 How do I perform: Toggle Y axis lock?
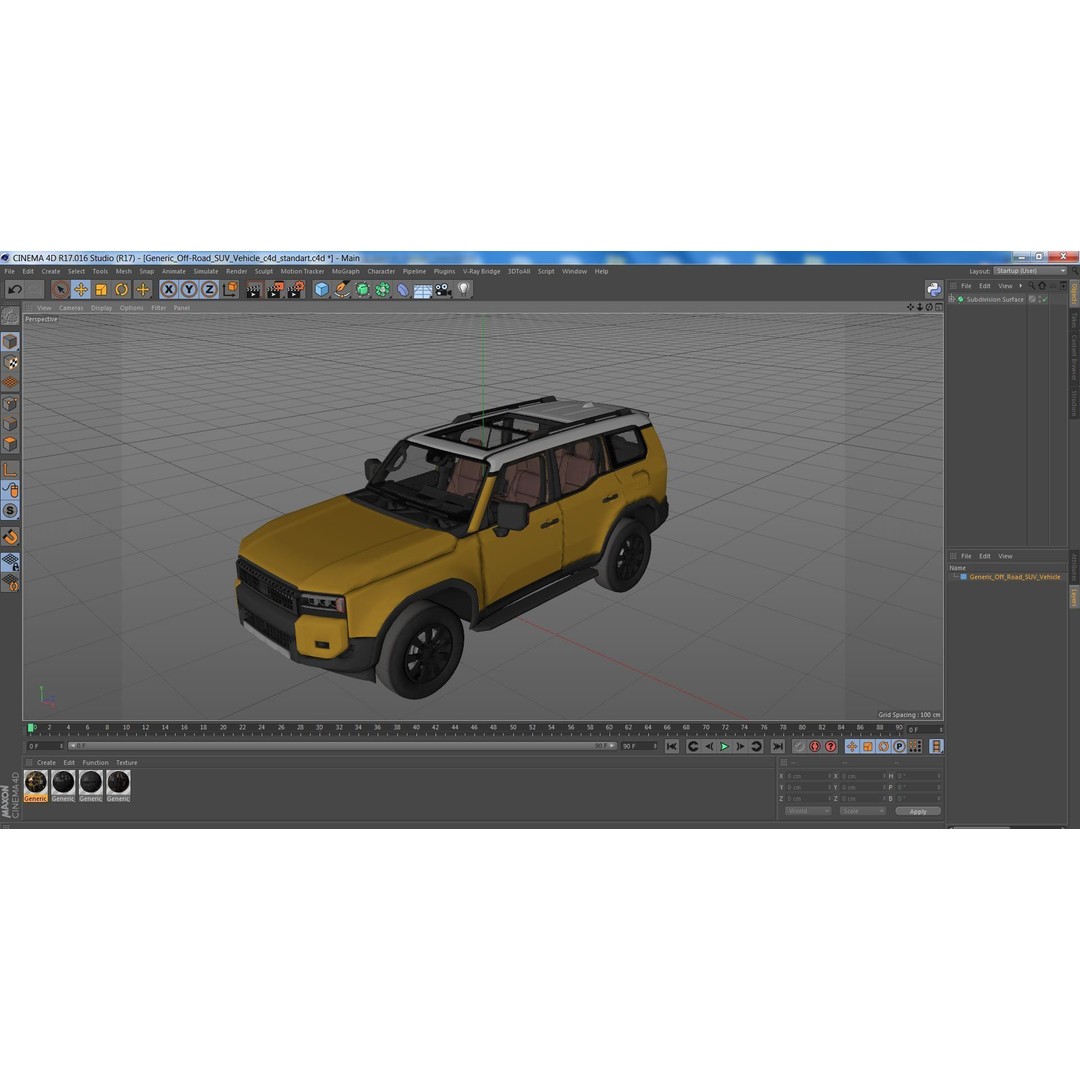point(189,290)
